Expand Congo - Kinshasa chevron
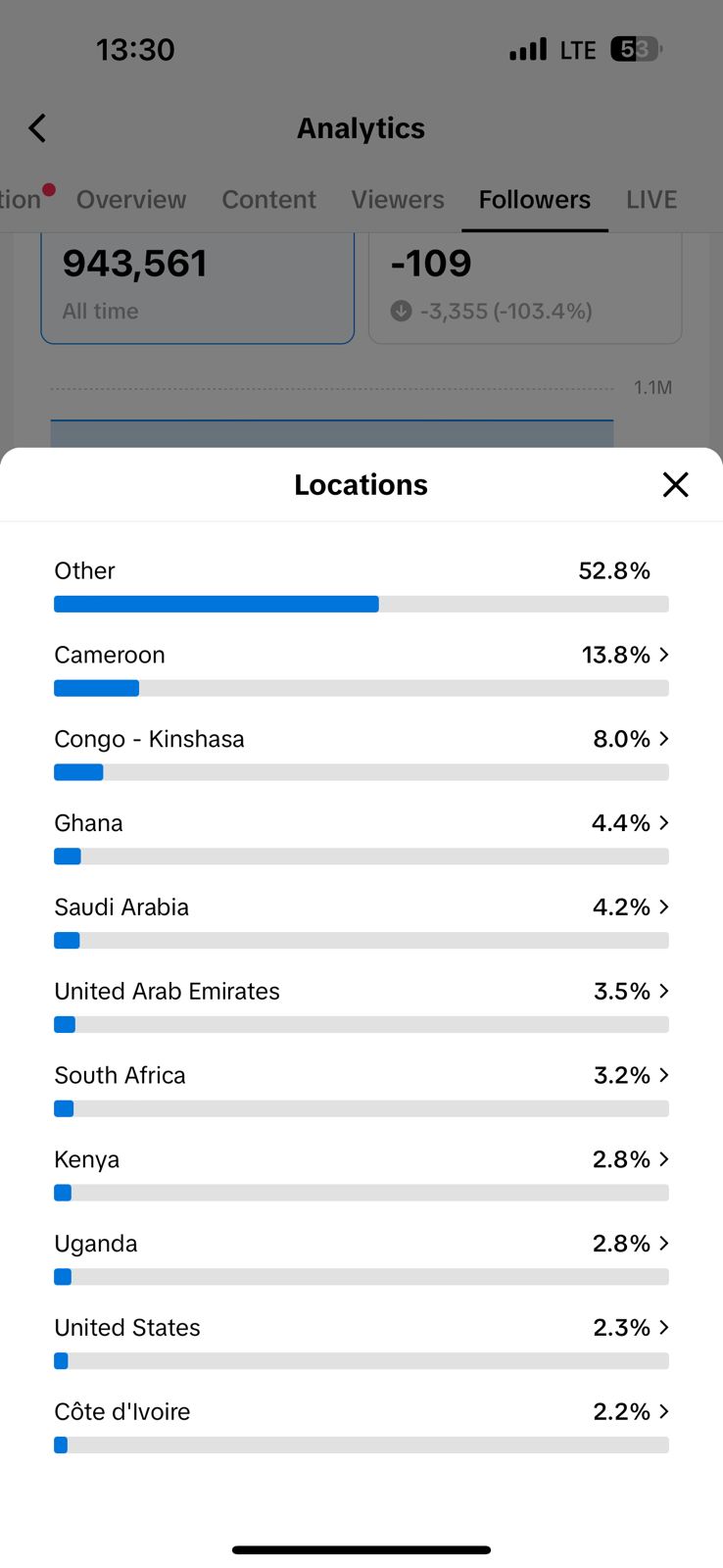 point(664,739)
